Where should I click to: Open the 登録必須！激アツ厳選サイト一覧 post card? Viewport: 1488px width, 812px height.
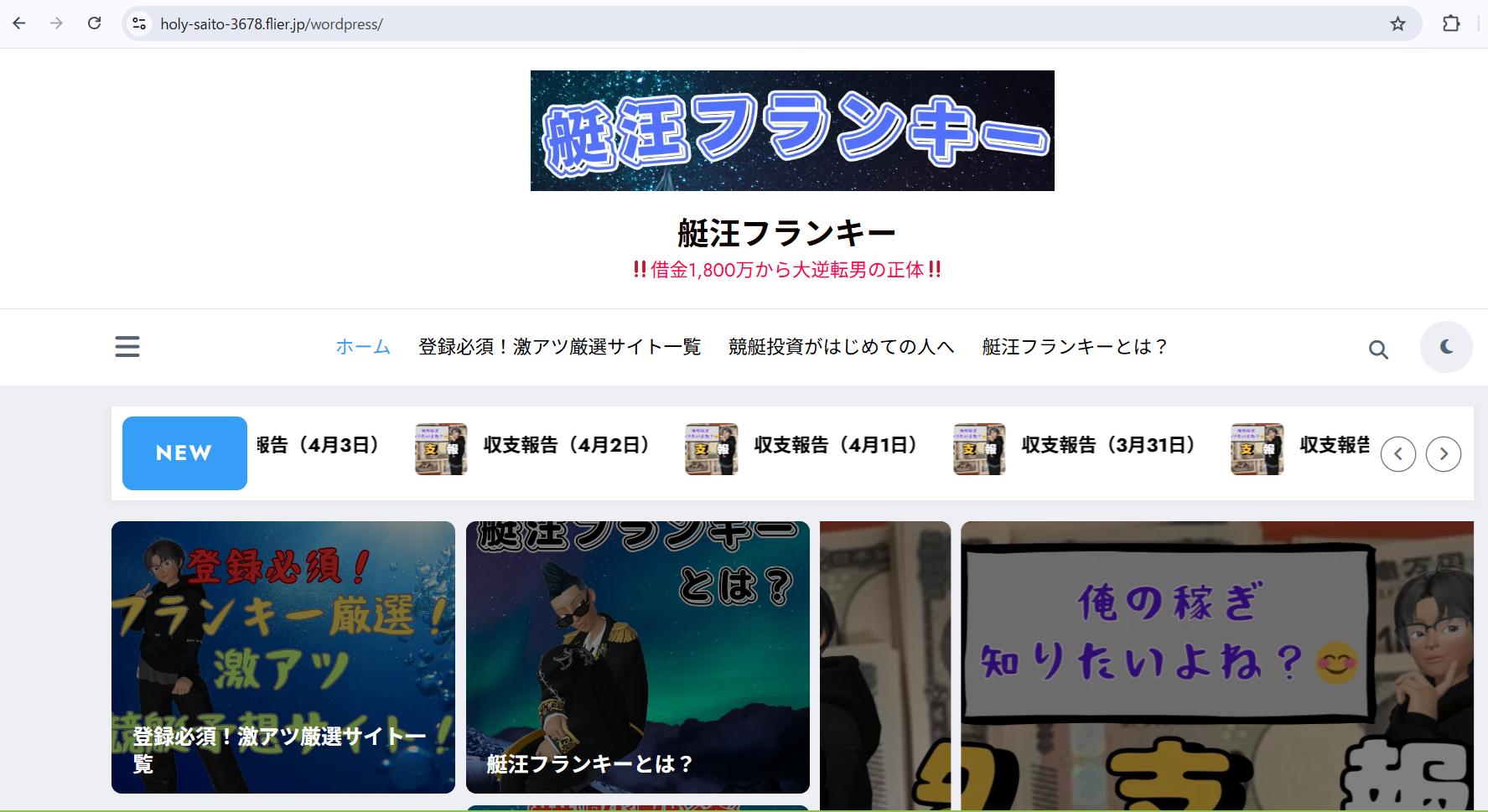pyautogui.click(x=283, y=657)
